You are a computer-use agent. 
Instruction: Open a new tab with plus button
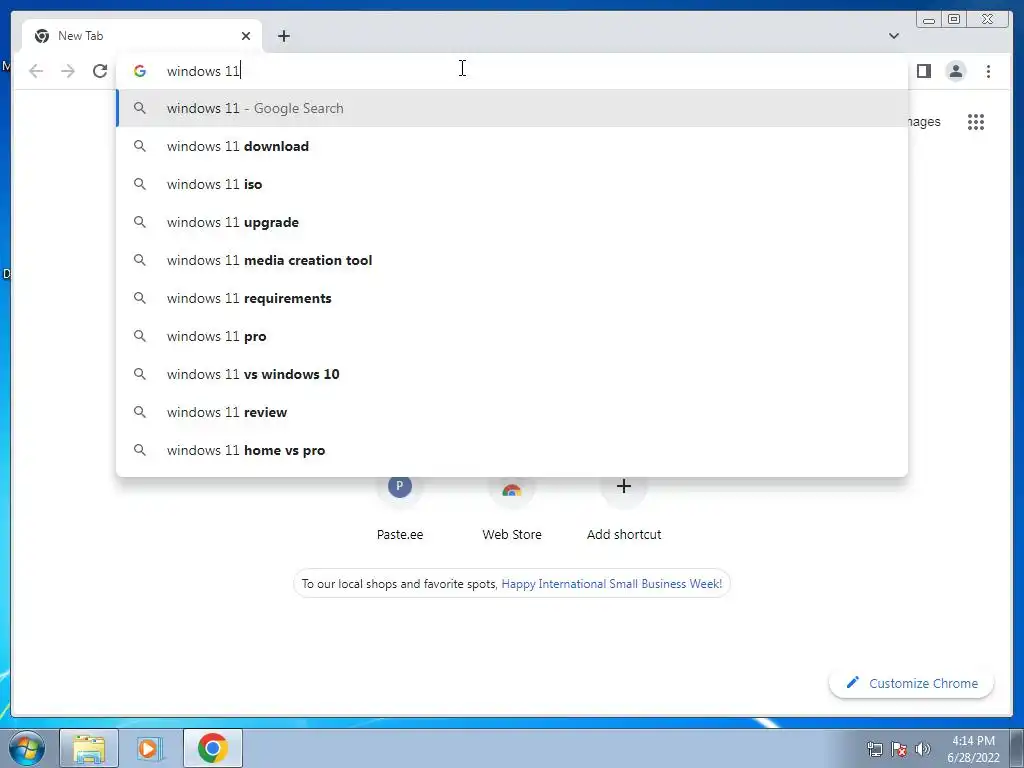283,36
